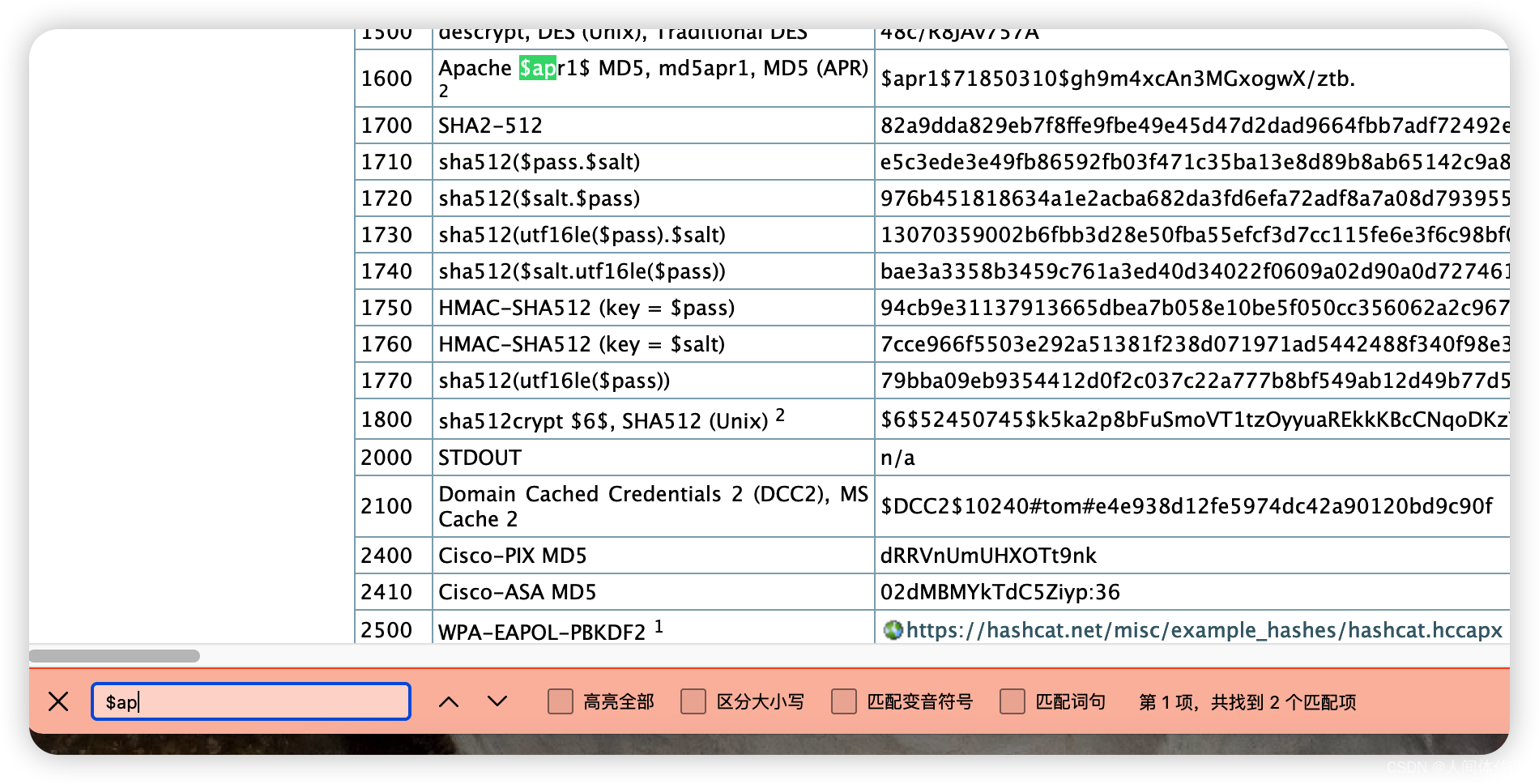Click sha512crypt $6$ SHA512 (Unix) entry
Screen dimensions: 1539x784
coord(612,420)
